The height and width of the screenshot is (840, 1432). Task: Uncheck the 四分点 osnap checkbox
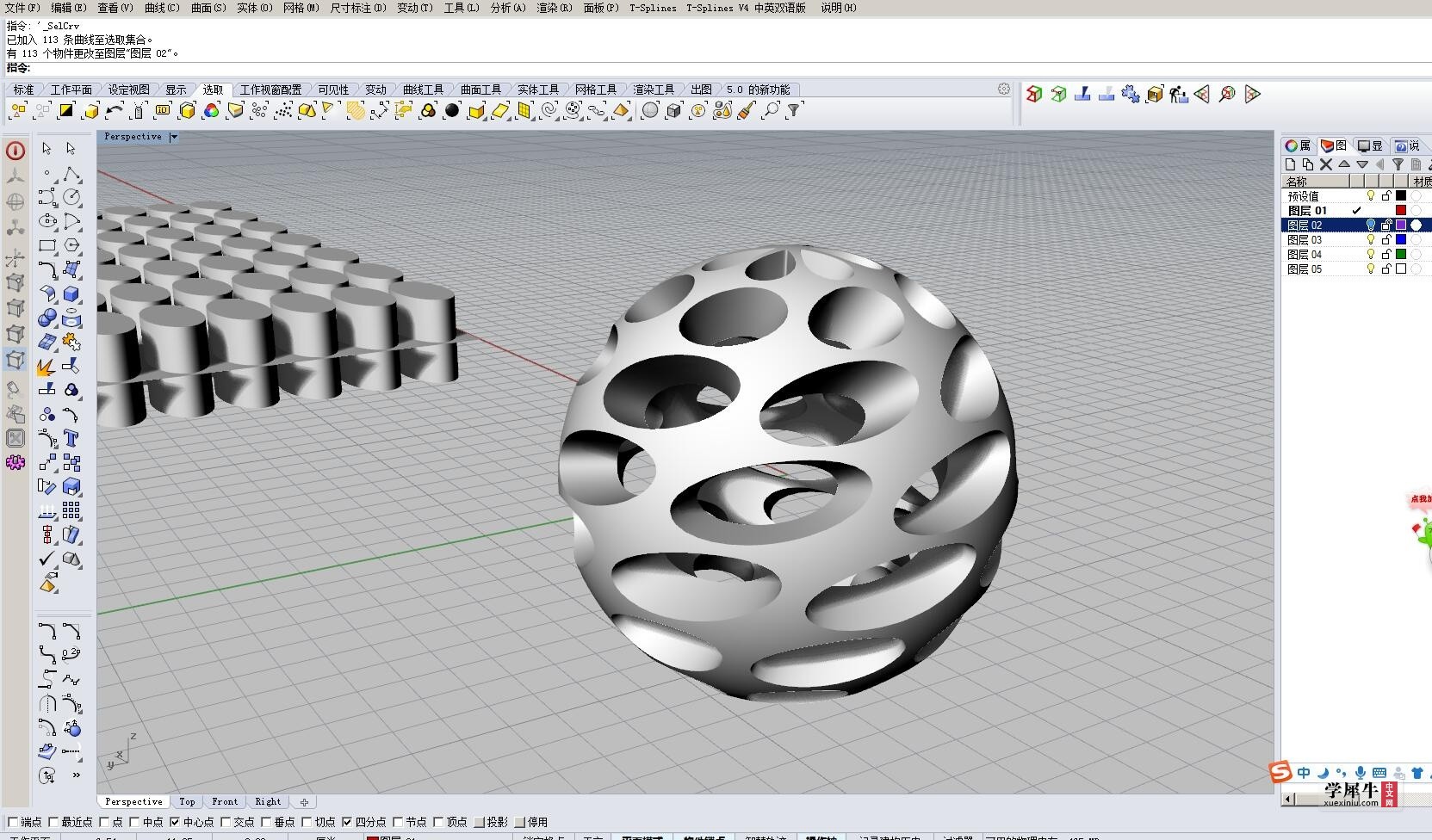point(347,822)
